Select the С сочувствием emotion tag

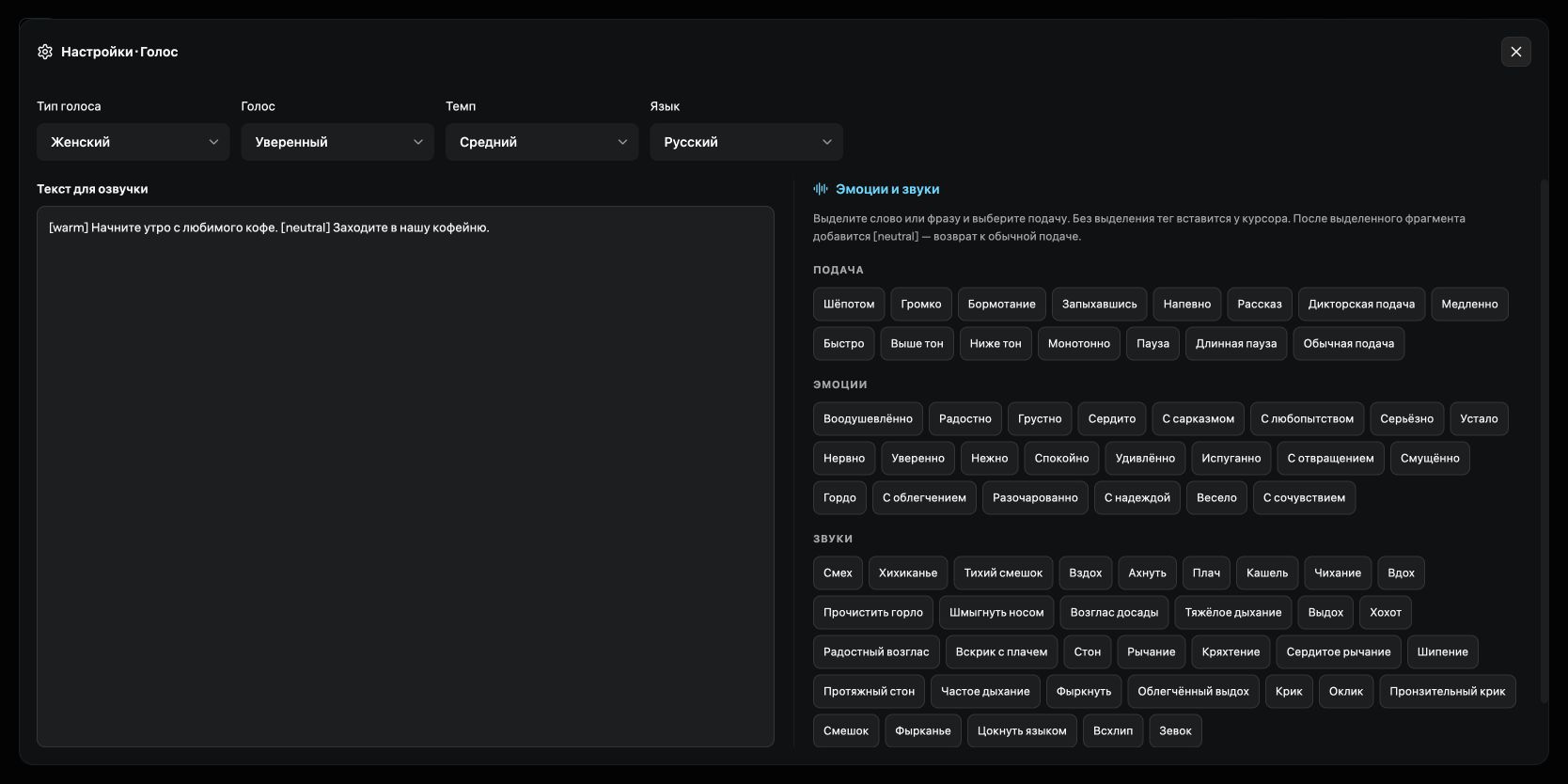[x=1304, y=497]
